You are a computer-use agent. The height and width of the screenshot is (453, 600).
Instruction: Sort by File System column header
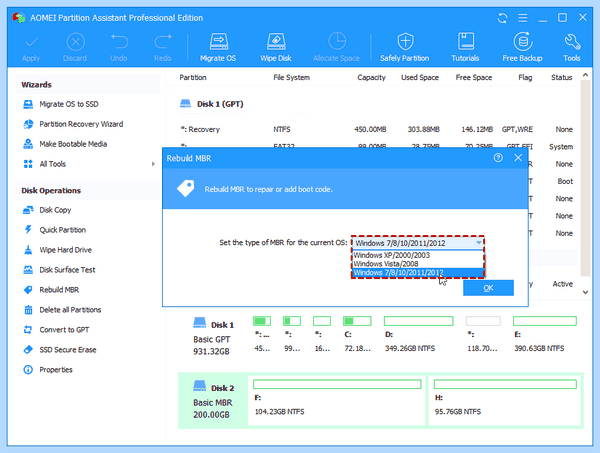tap(292, 77)
